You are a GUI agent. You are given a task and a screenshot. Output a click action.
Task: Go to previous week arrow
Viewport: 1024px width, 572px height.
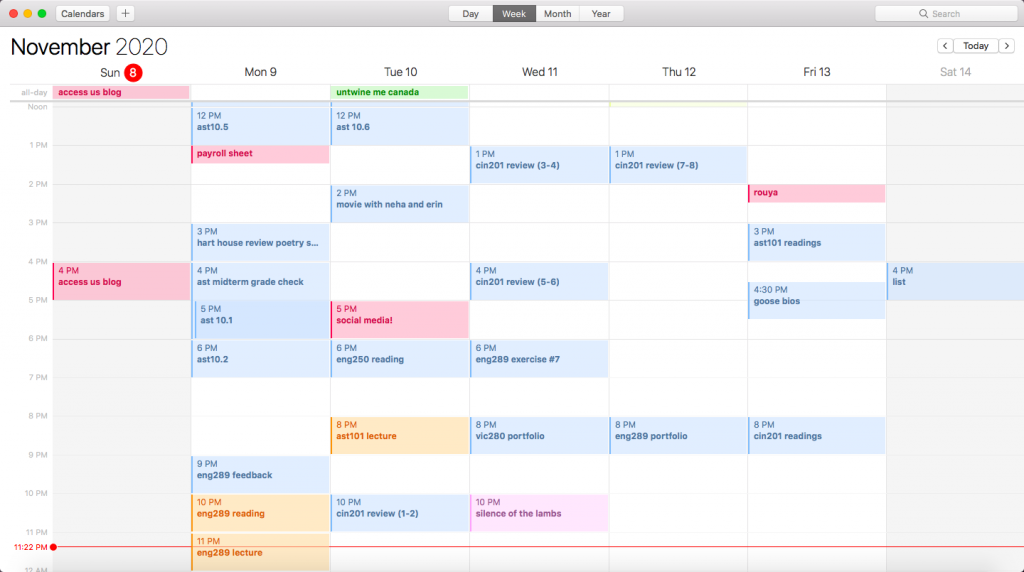tap(944, 46)
